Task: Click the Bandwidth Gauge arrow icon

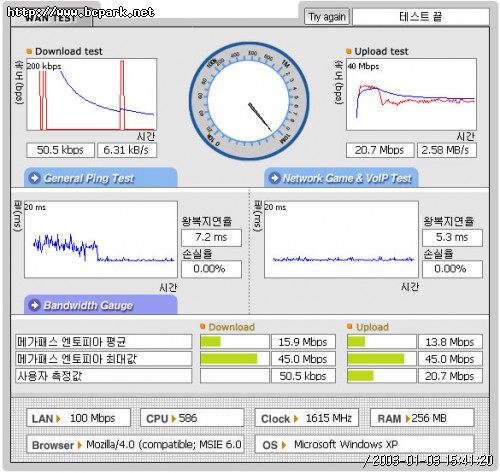Action: click(x=35, y=305)
